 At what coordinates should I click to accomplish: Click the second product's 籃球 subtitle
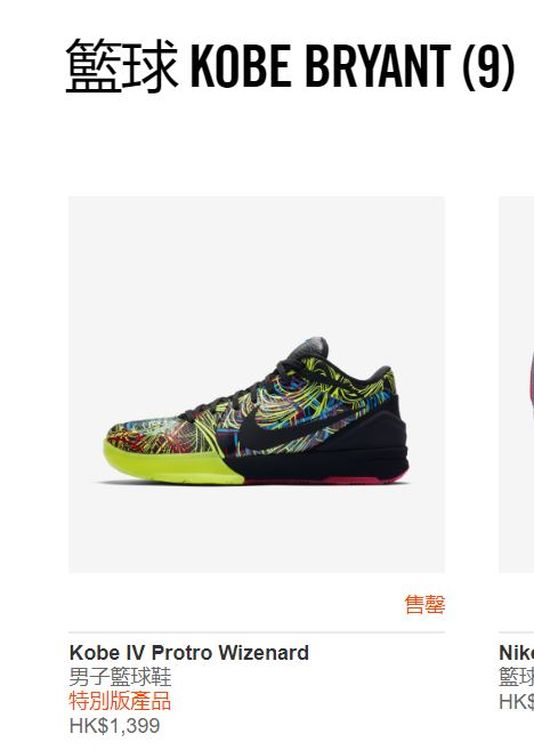(516, 677)
